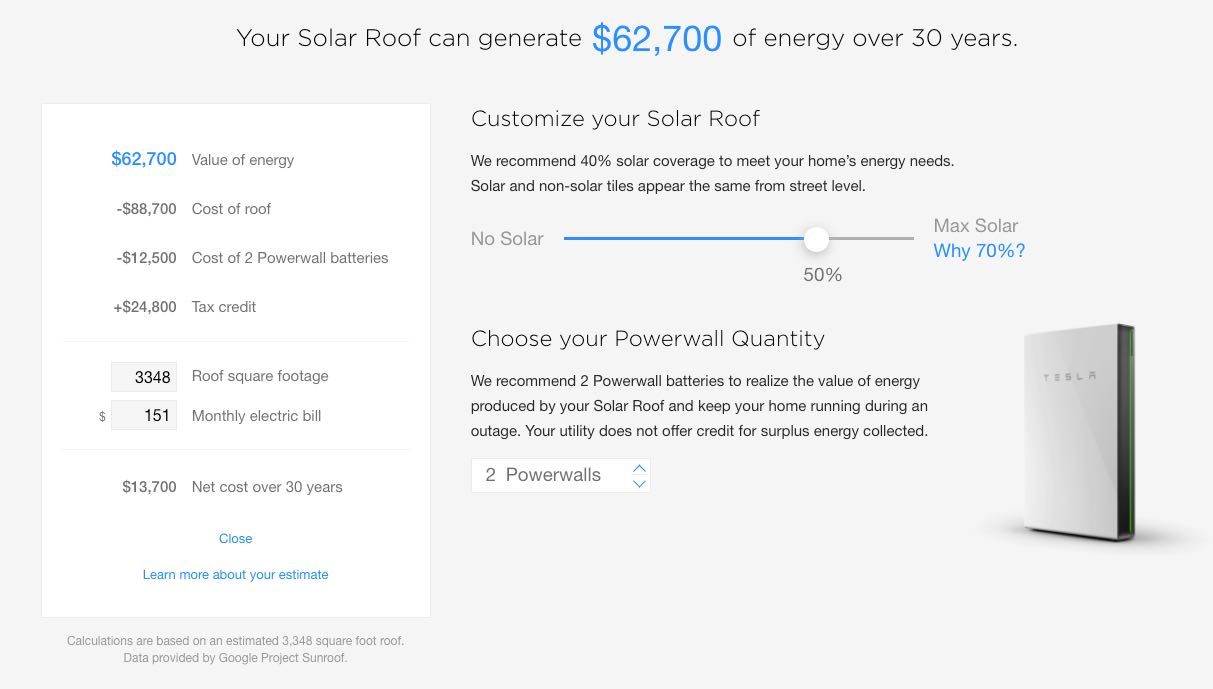Click the up arrow on Powerwalls selector
This screenshot has width=1213, height=689.
click(x=640, y=468)
